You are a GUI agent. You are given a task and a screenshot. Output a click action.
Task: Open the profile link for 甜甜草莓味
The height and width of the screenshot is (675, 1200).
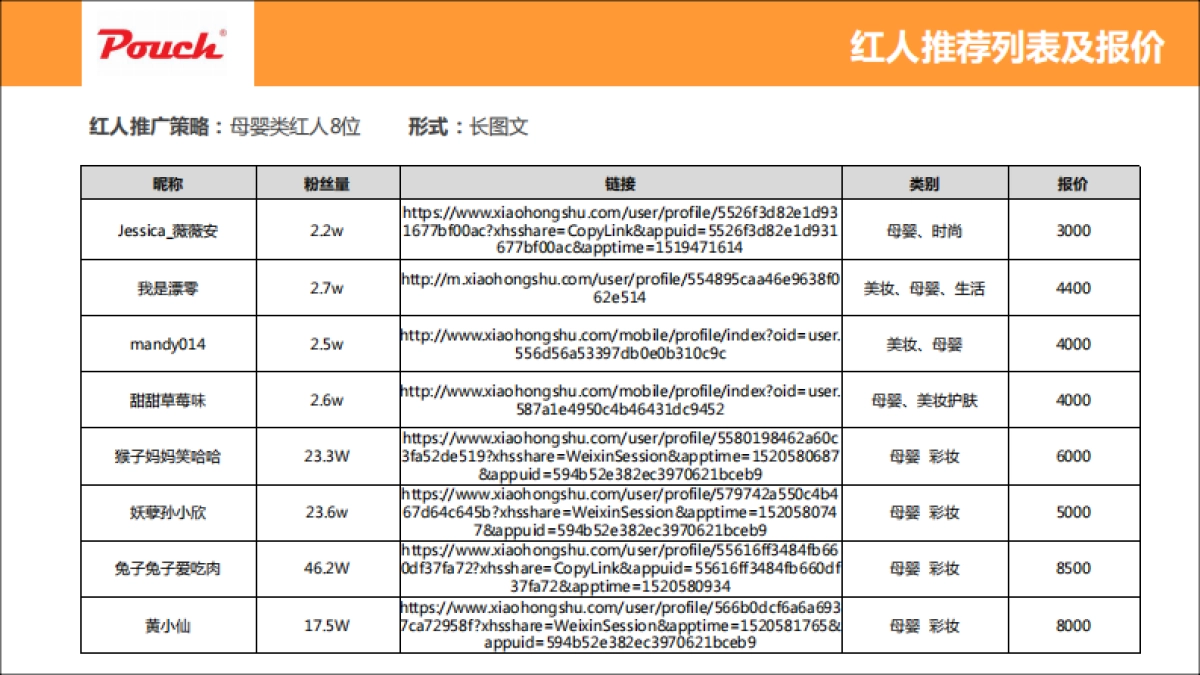click(620, 400)
